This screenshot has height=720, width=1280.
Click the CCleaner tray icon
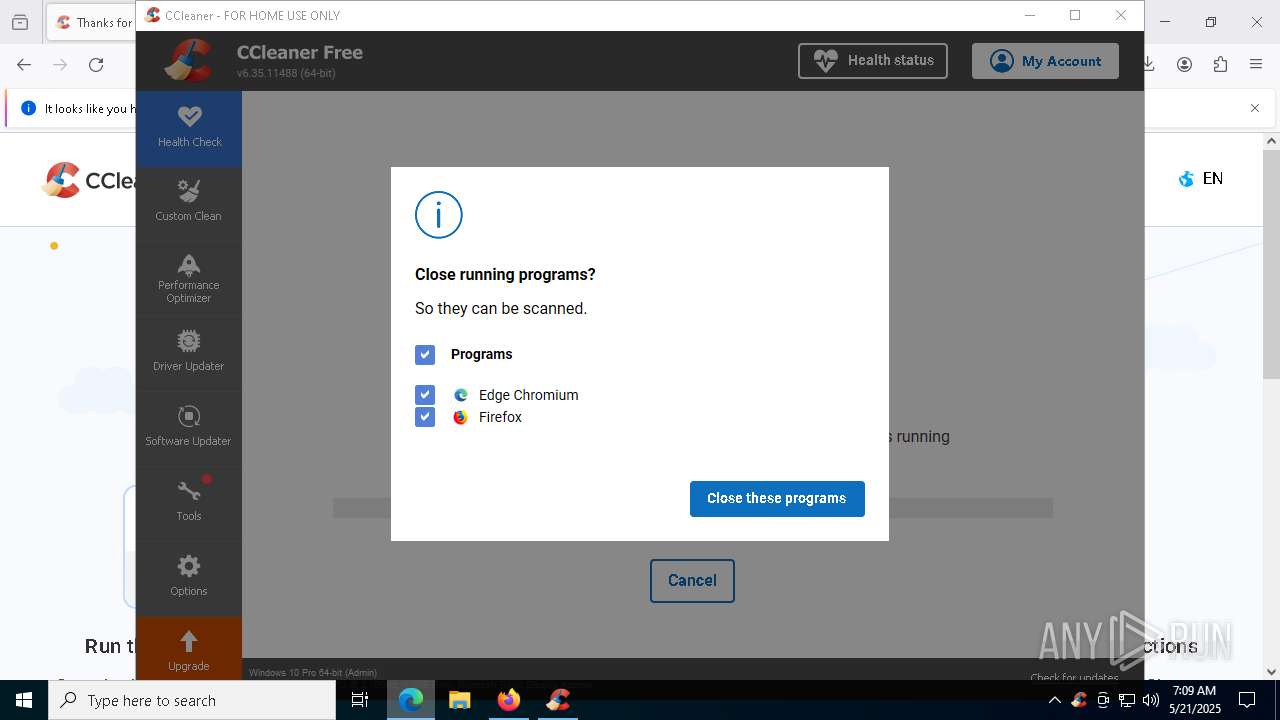1079,700
